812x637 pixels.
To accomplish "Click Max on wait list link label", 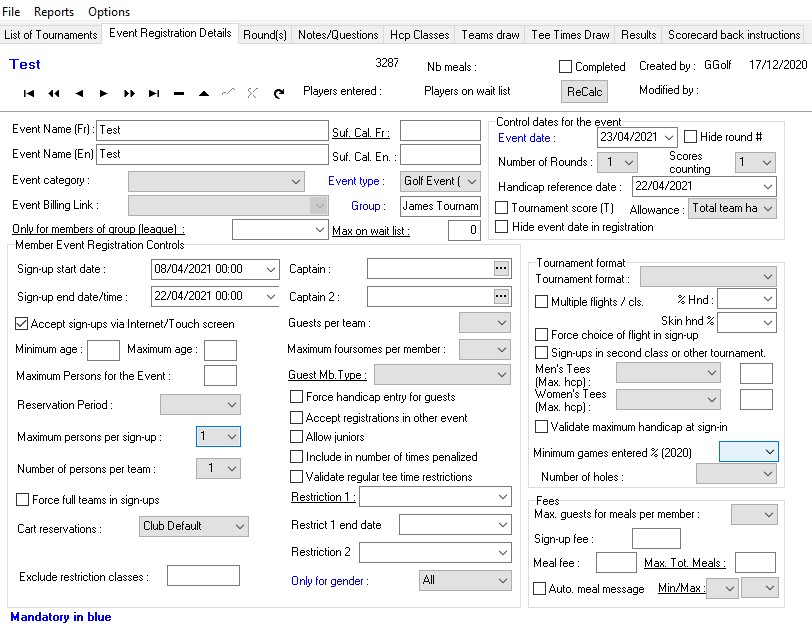I will 371,231.
